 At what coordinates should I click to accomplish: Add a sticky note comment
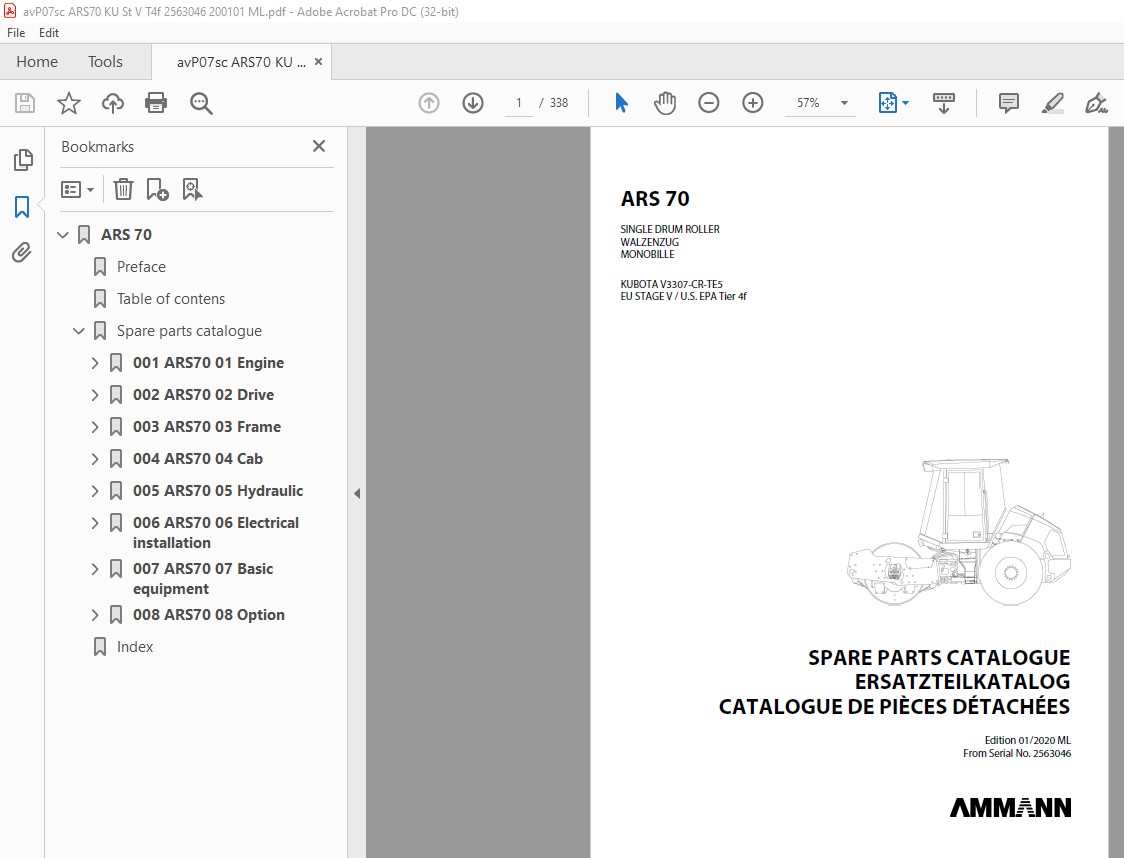point(1009,103)
